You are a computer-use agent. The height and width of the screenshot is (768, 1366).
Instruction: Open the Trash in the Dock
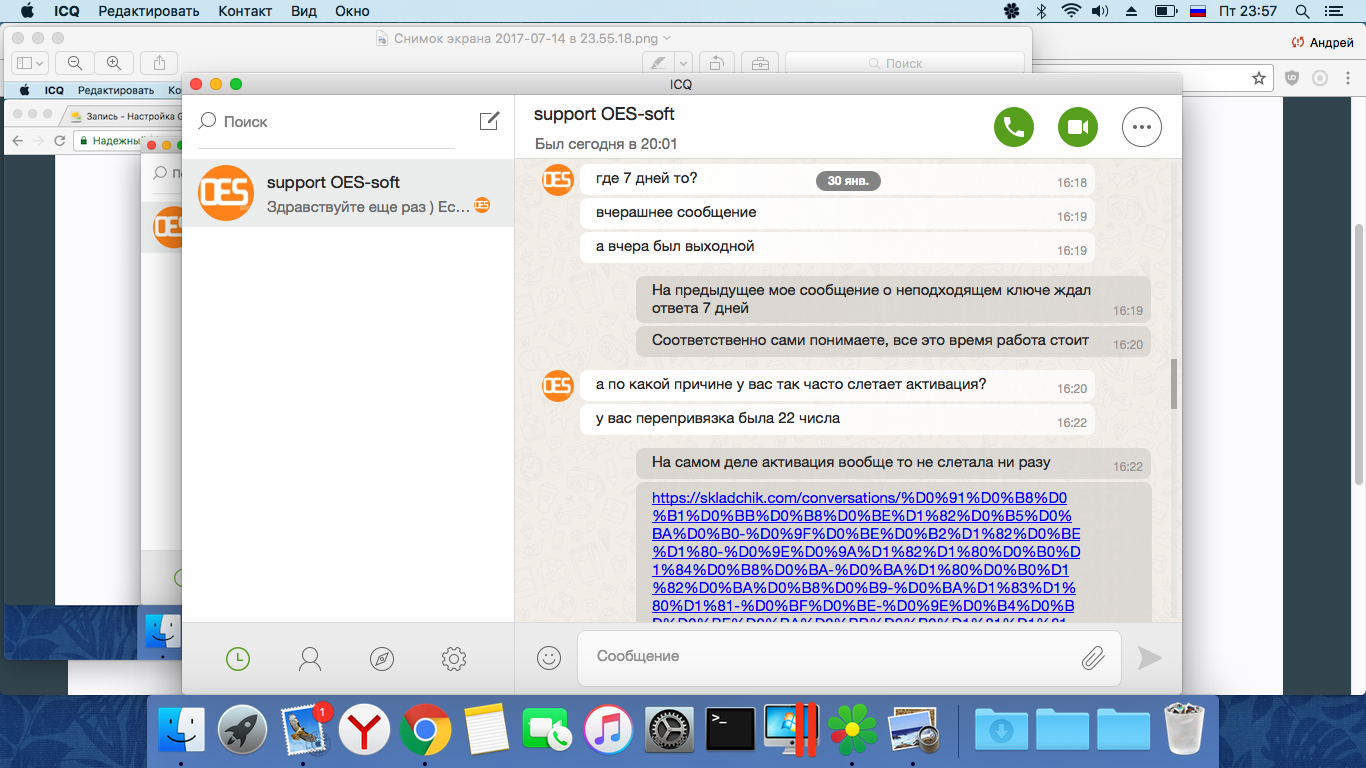pyautogui.click(x=1185, y=729)
